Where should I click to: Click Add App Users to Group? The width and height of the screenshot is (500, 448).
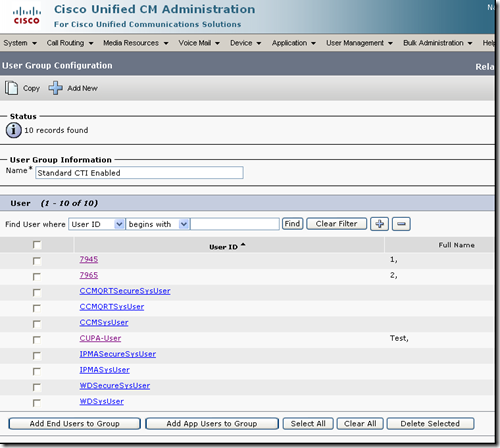(212, 424)
